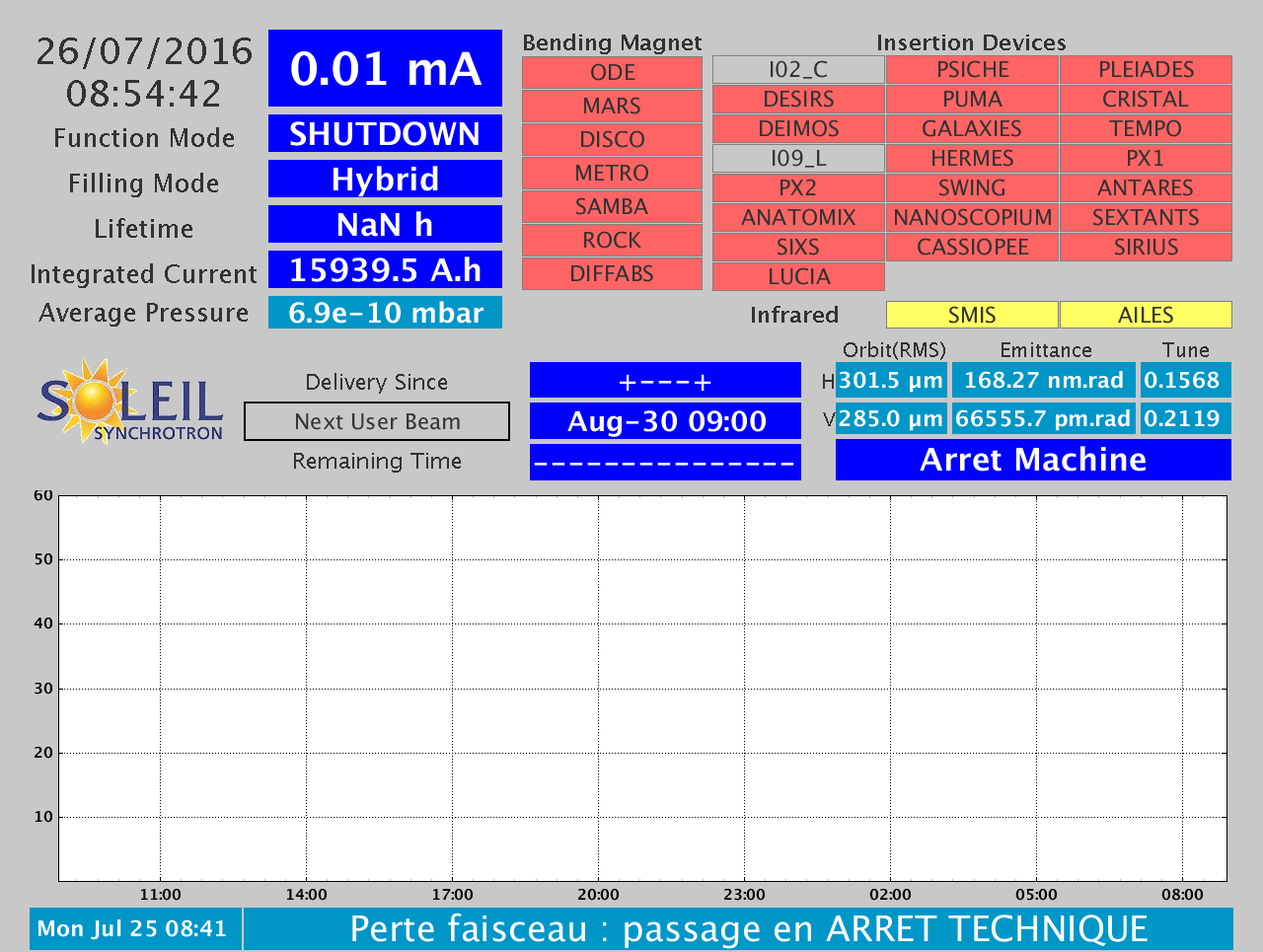The height and width of the screenshot is (952, 1263).
Task: Click the 02:00 time axis label
Action: [x=890, y=895]
